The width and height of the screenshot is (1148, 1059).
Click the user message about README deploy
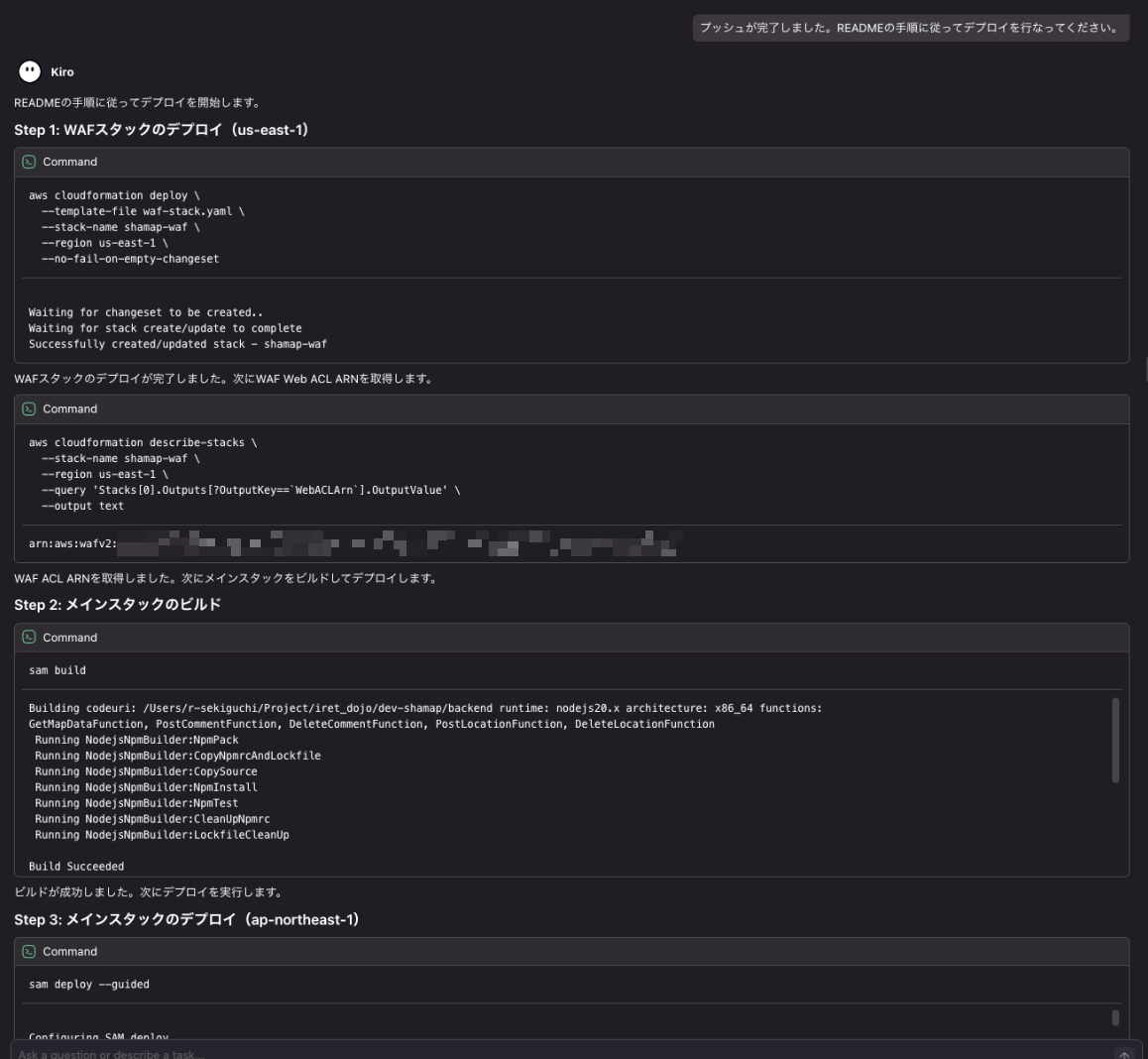[x=909, y=28]
